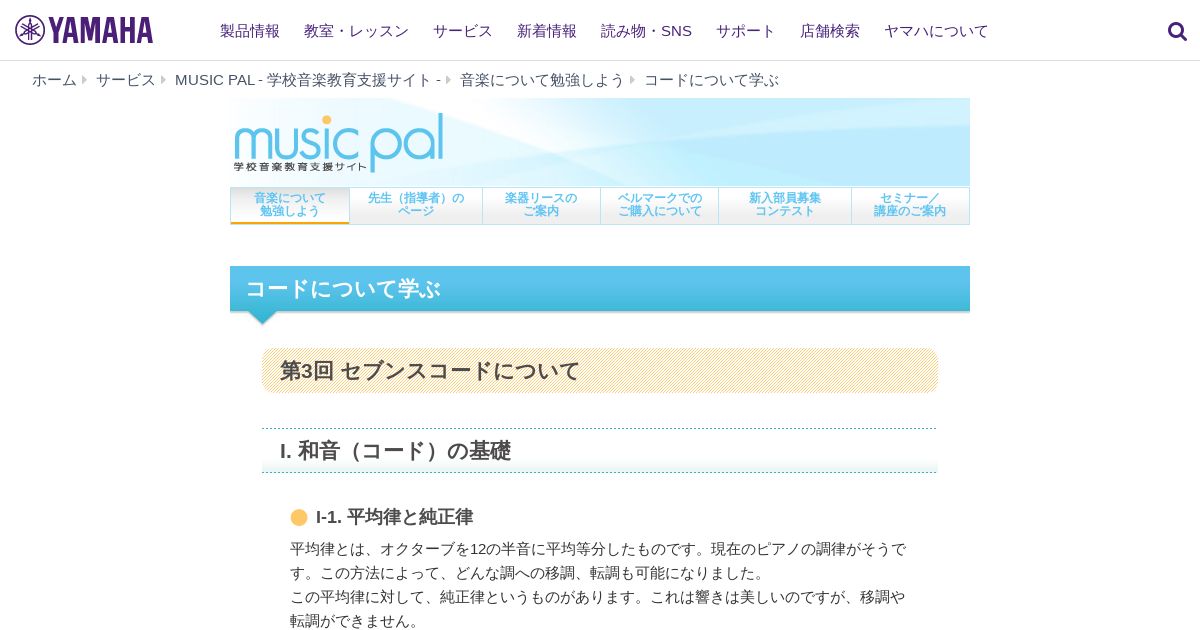Open MUSIC PAL breadcrumb link
The width and height of the screenshot is (1200, 630).
(x=308, y=80)
